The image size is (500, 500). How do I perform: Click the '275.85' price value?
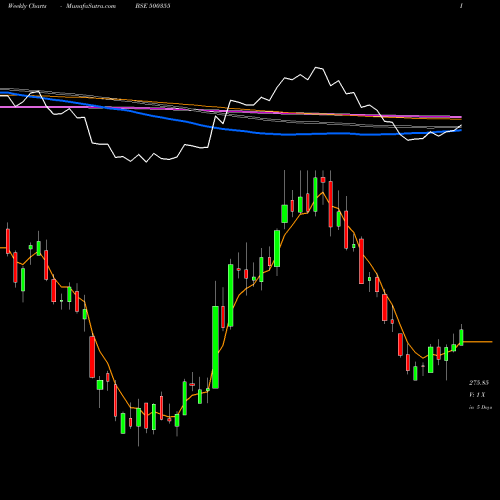point(479,383)
